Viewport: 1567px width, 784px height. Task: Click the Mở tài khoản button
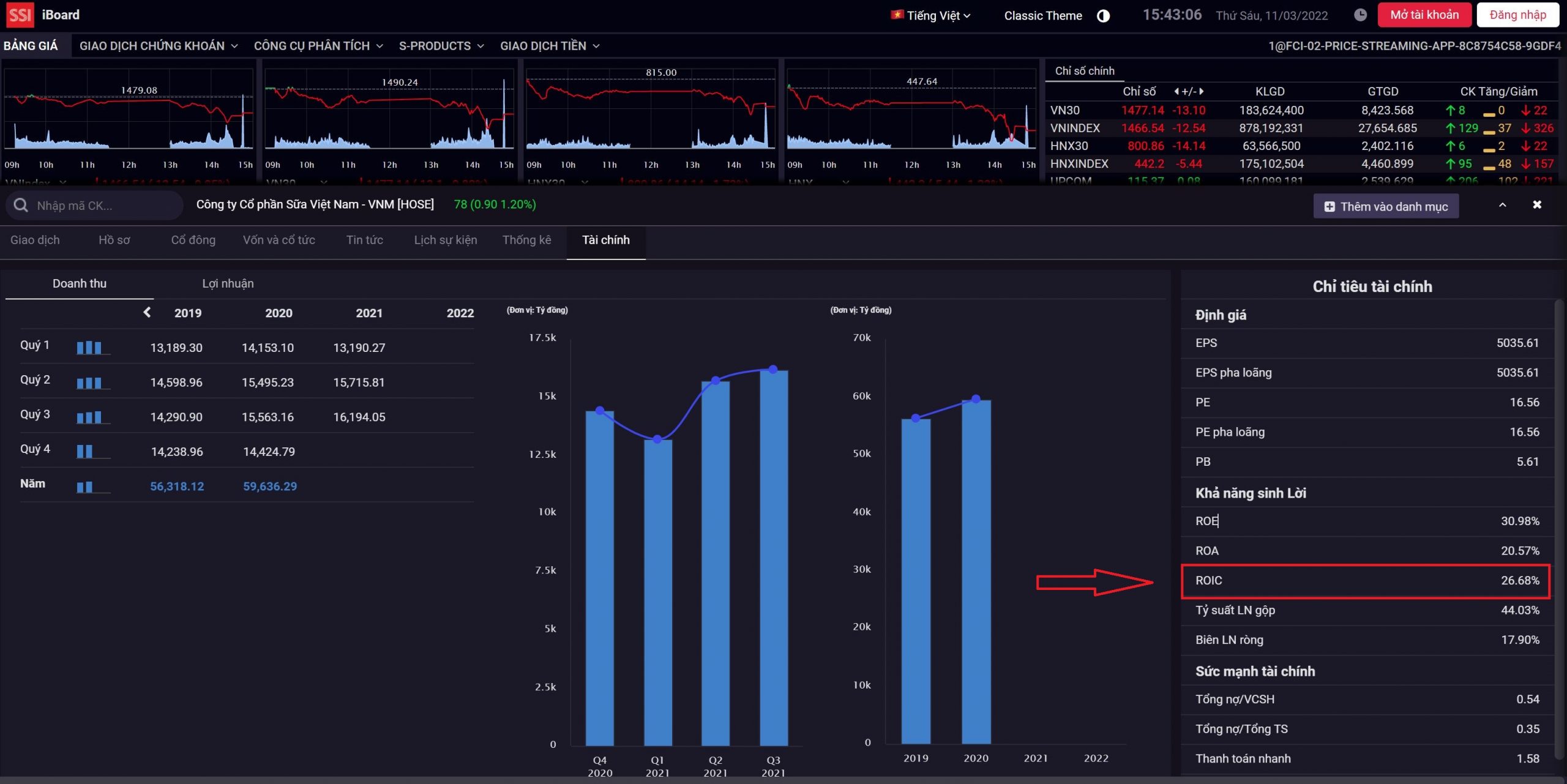tap(1424, 15)
